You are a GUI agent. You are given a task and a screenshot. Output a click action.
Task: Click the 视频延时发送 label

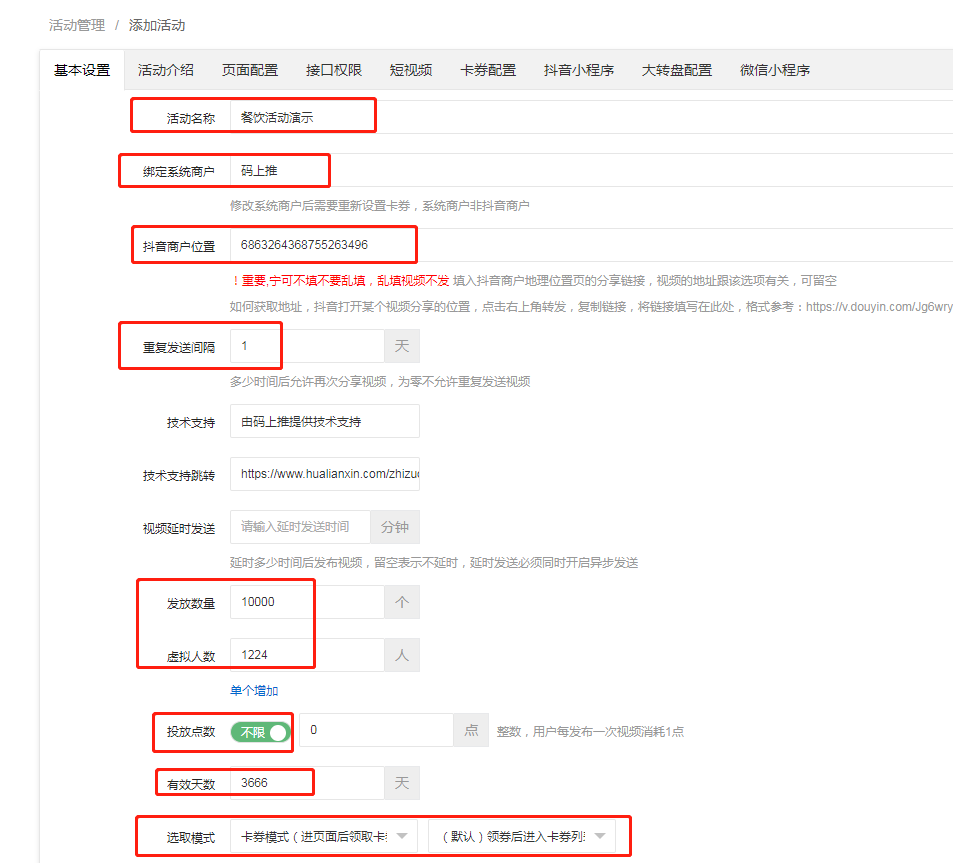[179, 529]
